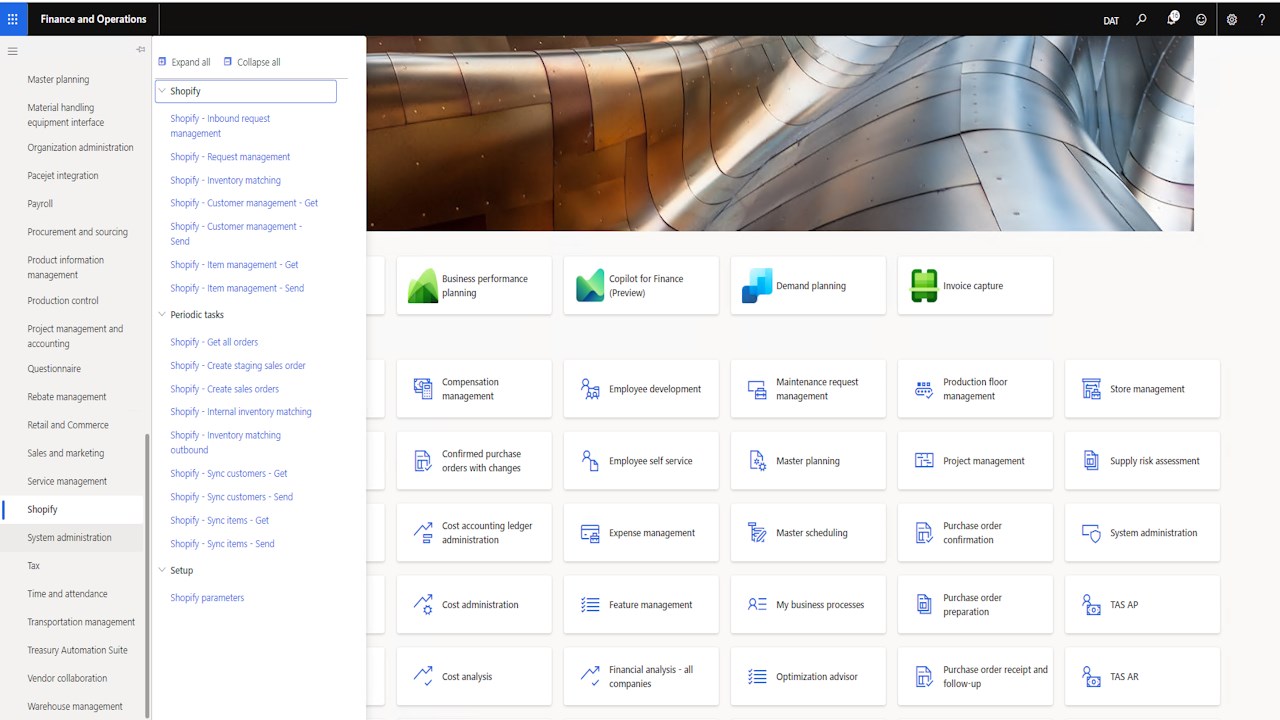This screenshot has height=720, width=1280.
Task: Click the Employee development tile icon
Action: coord(590,389)
